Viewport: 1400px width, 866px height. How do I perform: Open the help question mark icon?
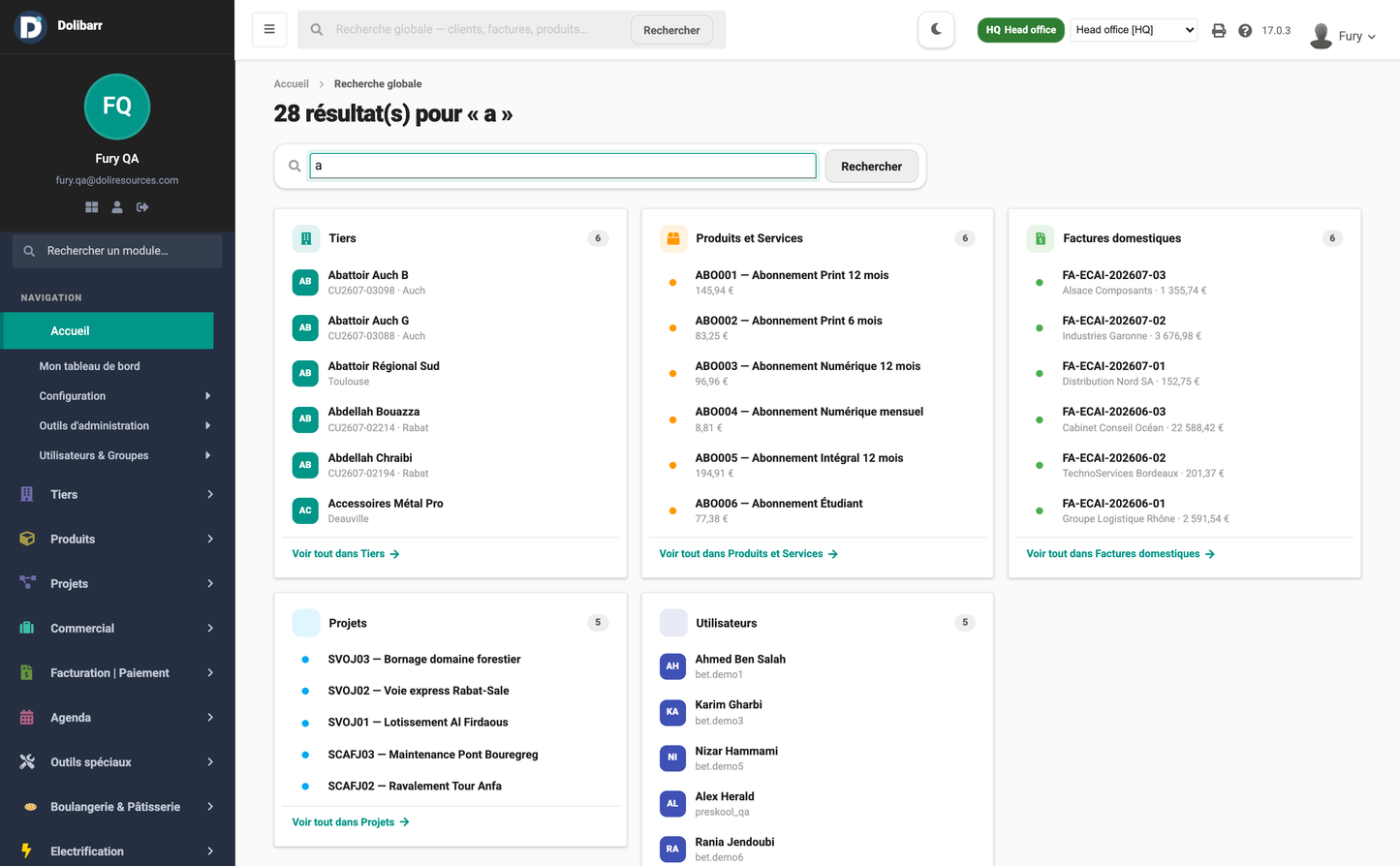point(1245,30)
